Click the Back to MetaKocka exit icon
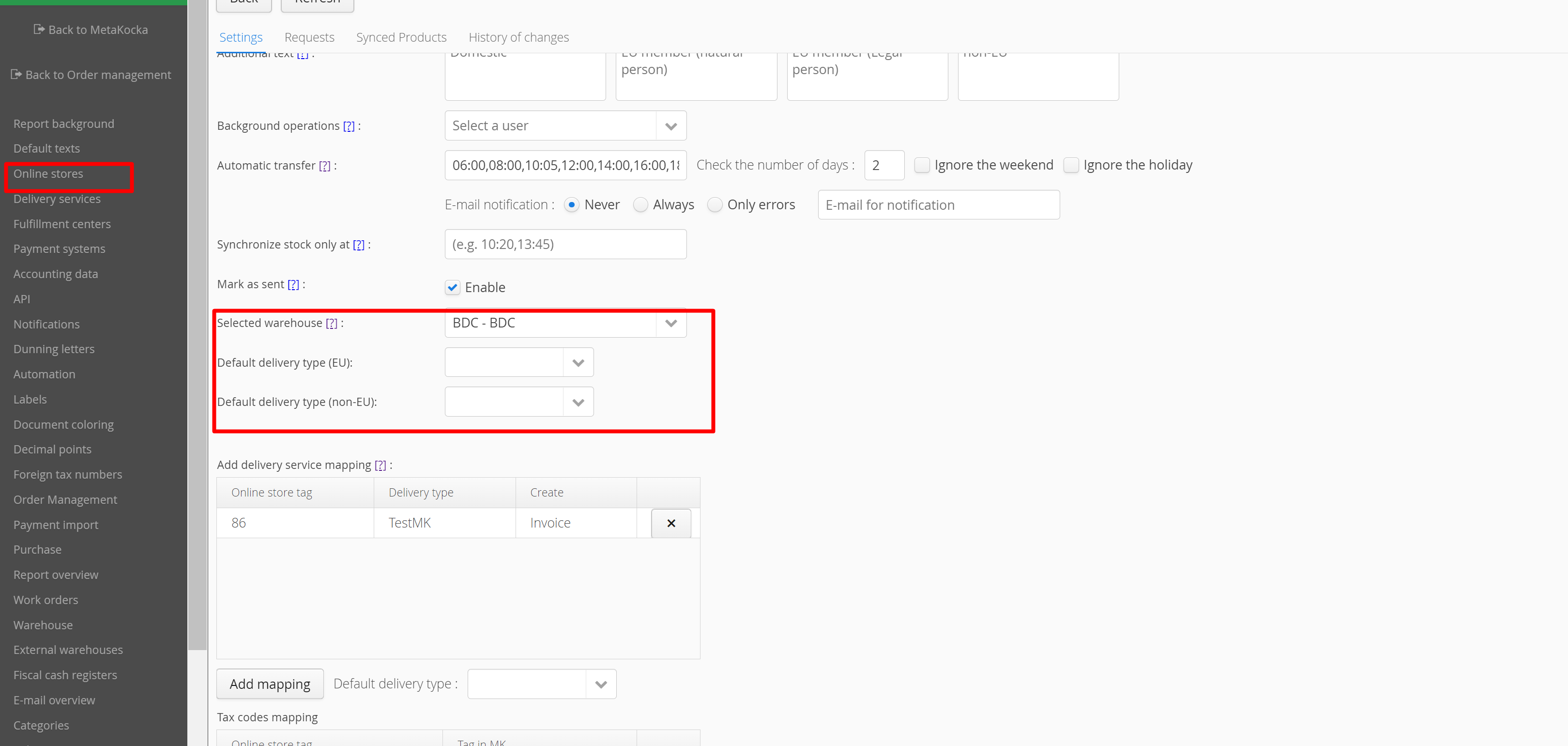Screen dimensions: 1568x746 pos(39,29)
